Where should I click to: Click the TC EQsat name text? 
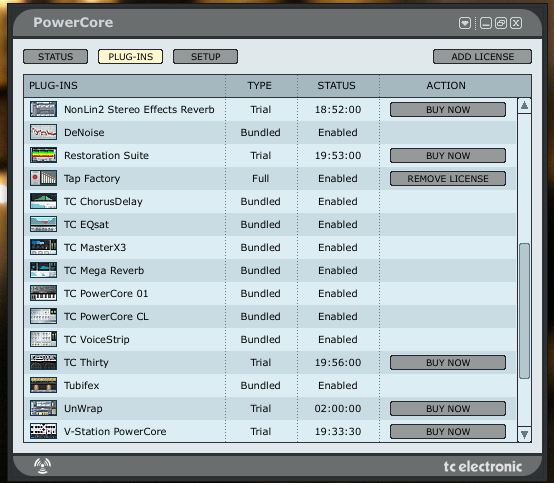pos(86,225)
